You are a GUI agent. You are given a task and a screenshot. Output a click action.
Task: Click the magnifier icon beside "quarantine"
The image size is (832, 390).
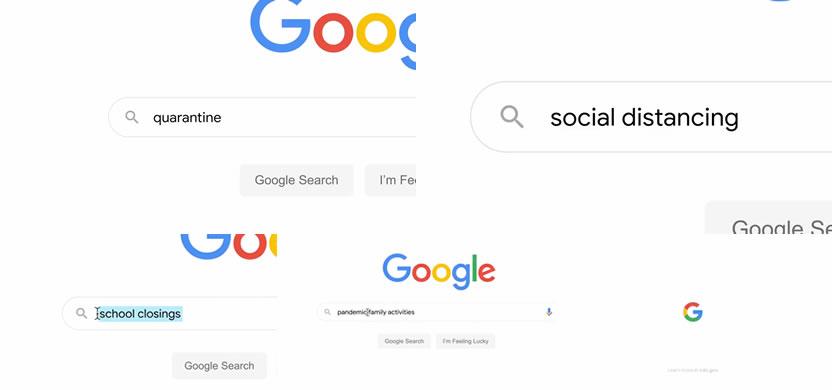[132, 117]
